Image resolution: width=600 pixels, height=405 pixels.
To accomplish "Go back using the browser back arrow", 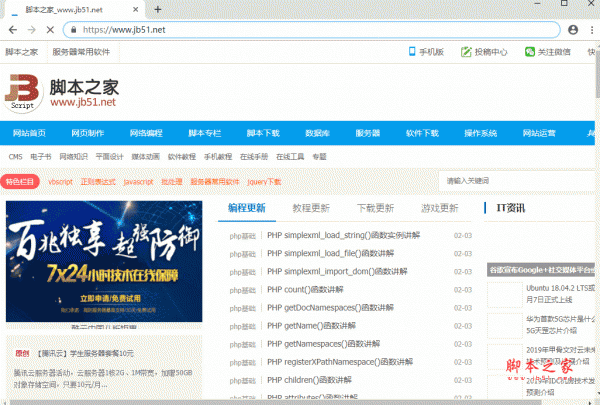I will click(13, 30).
